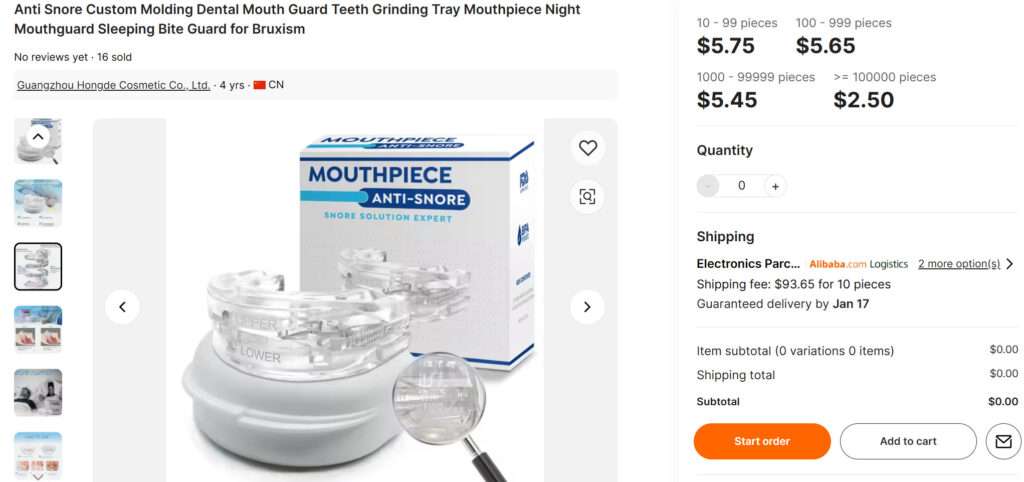
Task: Show next product image
Action: pyautogui.click(x=587, y=307)
